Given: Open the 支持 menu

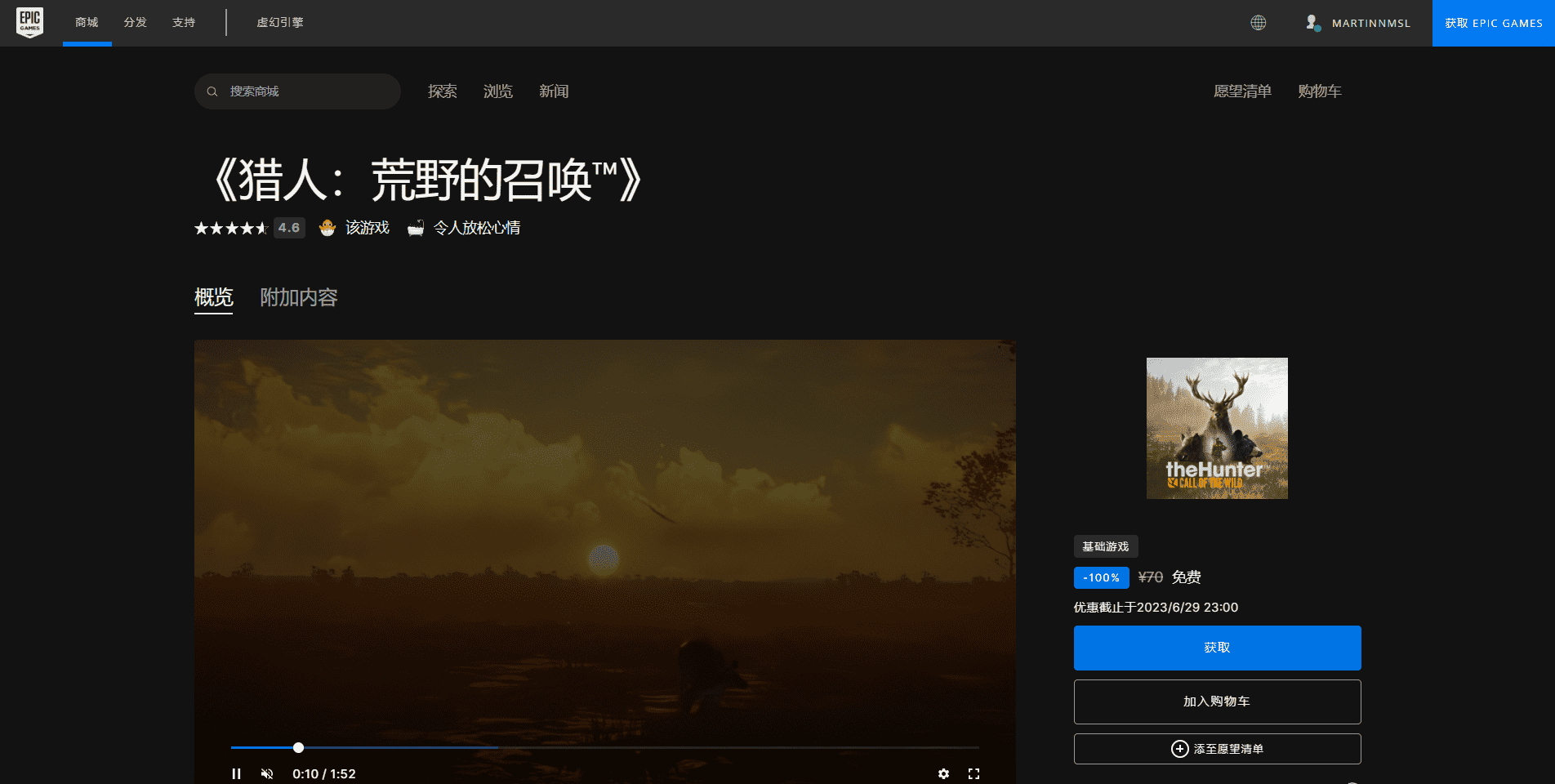Looking at the screenshot, I should [x=184, y=23].
